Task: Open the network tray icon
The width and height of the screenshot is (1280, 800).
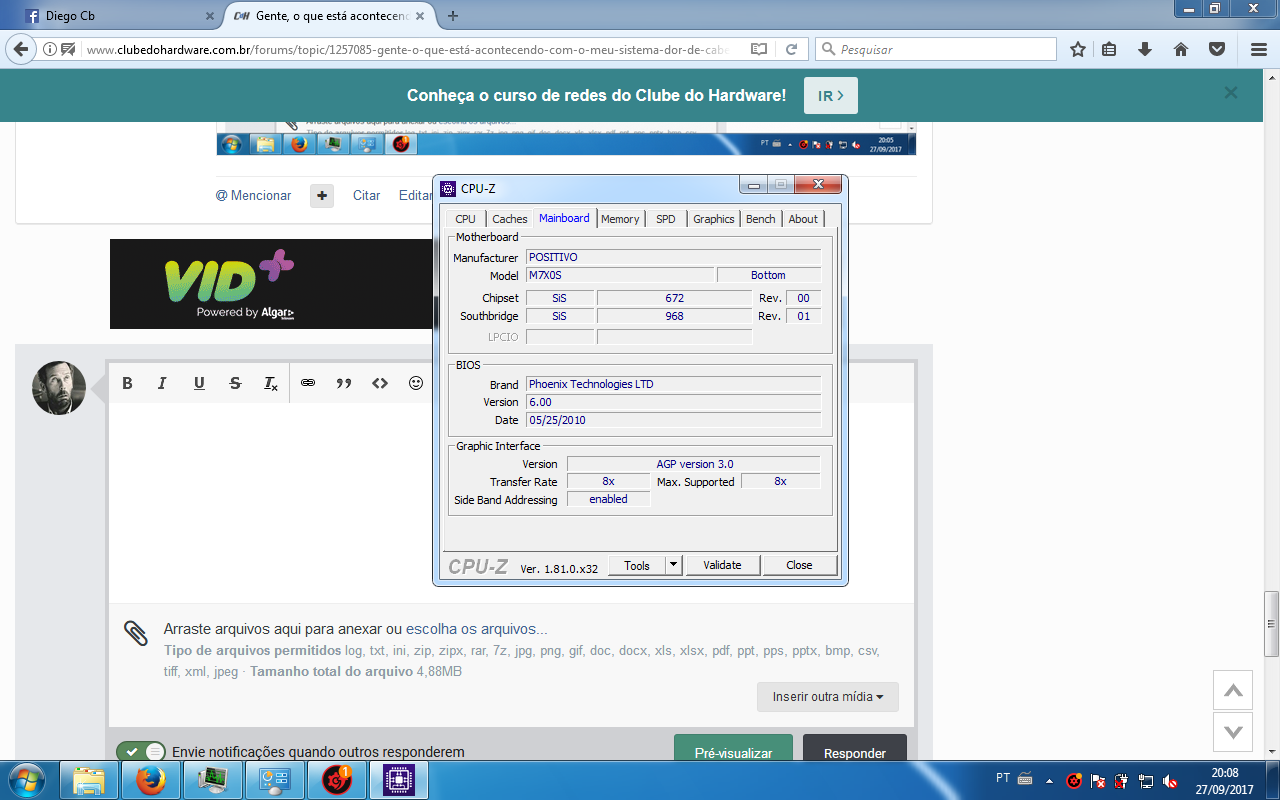Action: (1146, 780)
